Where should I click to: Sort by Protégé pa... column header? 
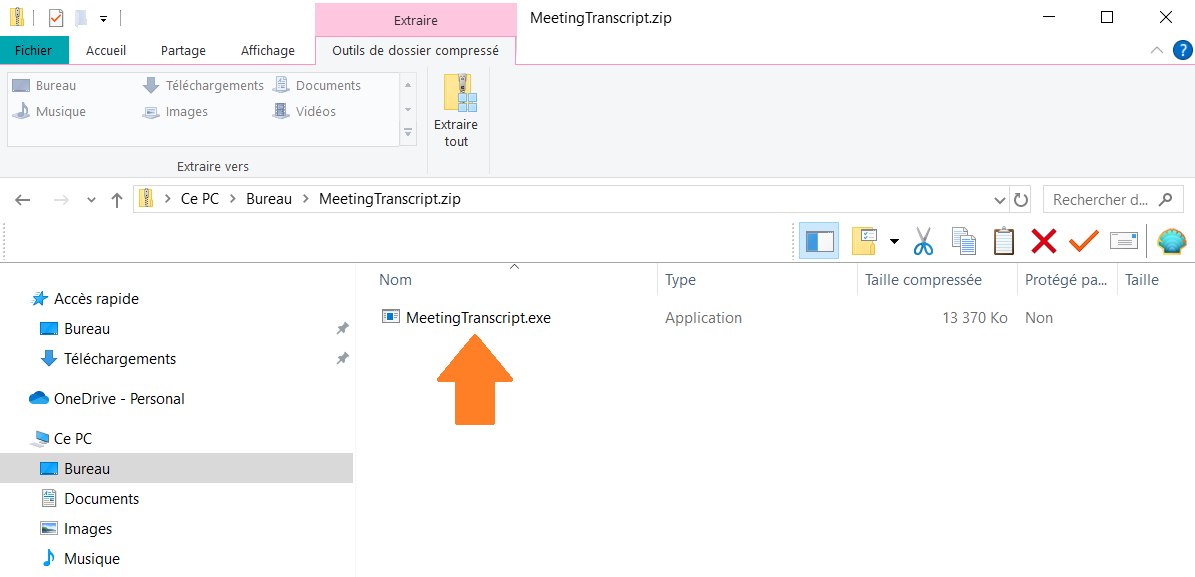[1067, 280]
